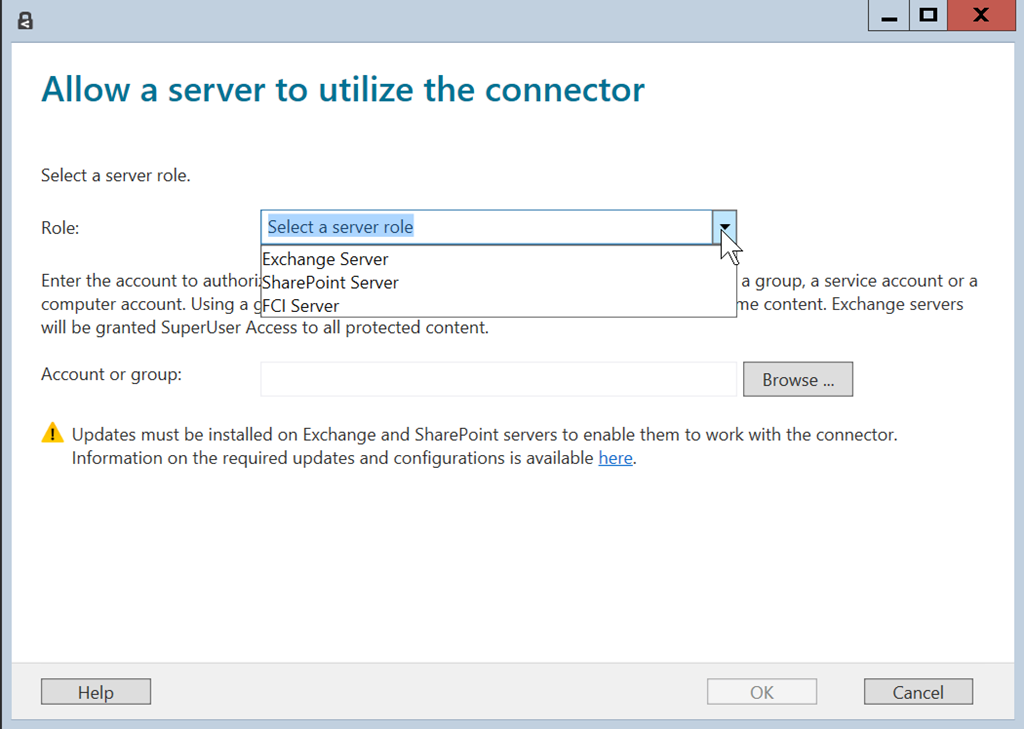The height and width of the screenshot is (729, 1024).
Task: Pick FCI Server from the dropdown list
Action: (x=301, y=306)
